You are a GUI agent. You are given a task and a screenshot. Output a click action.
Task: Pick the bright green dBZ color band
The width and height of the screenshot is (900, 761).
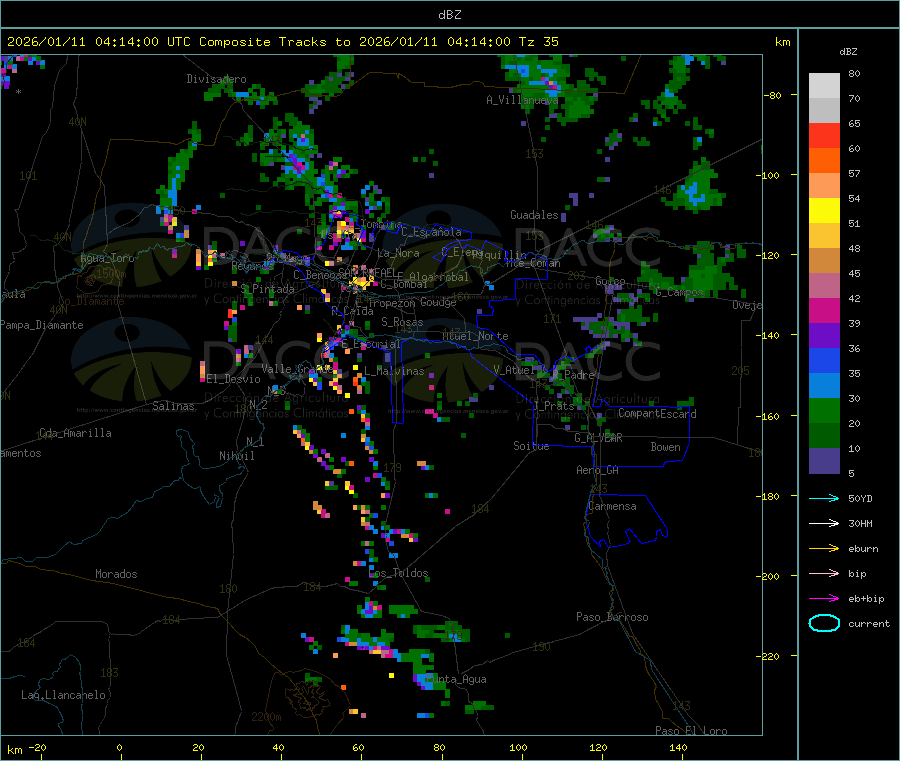[x=824, y=410]
